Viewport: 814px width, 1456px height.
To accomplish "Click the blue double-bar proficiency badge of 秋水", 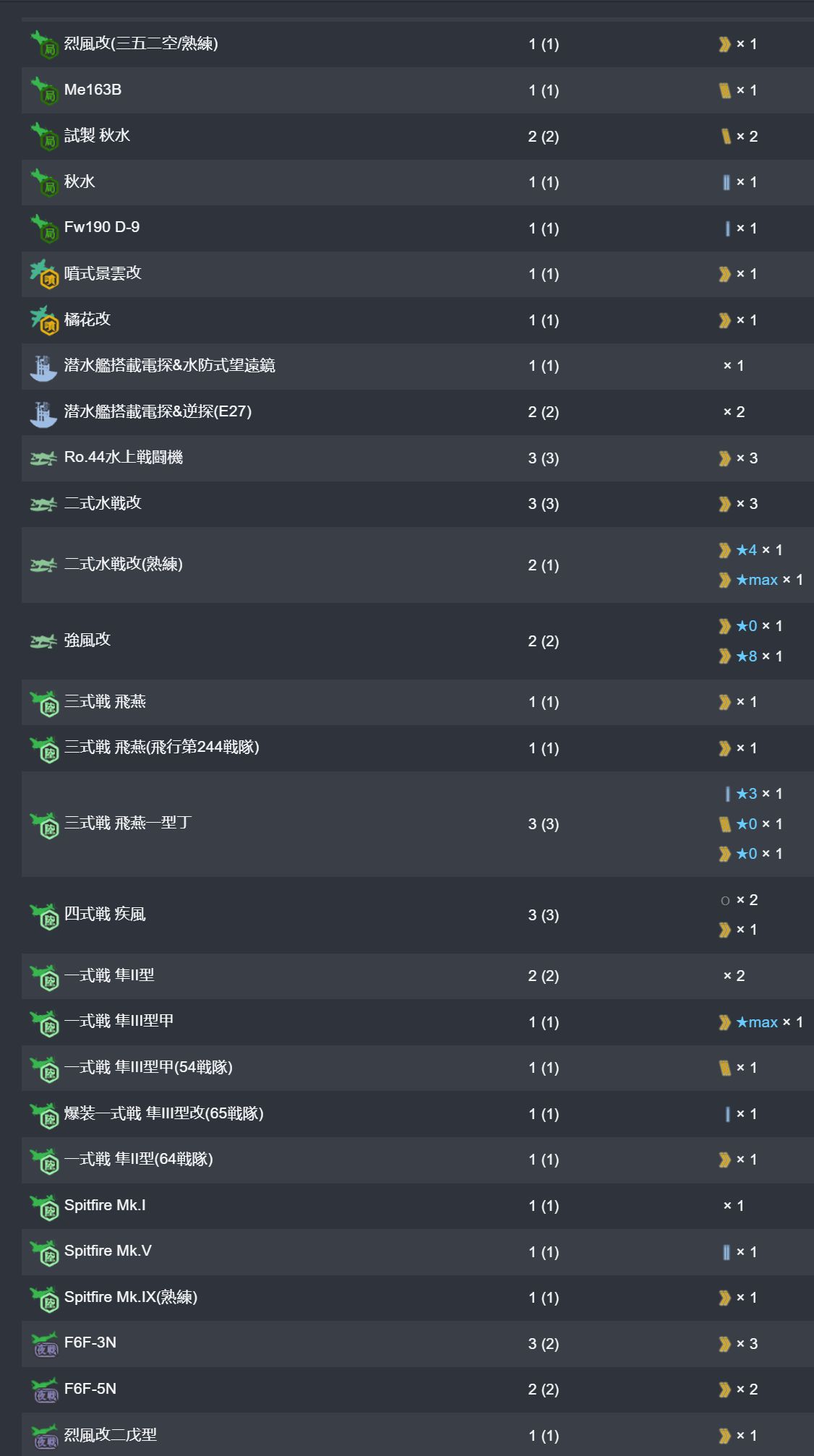I will point(726,182).
